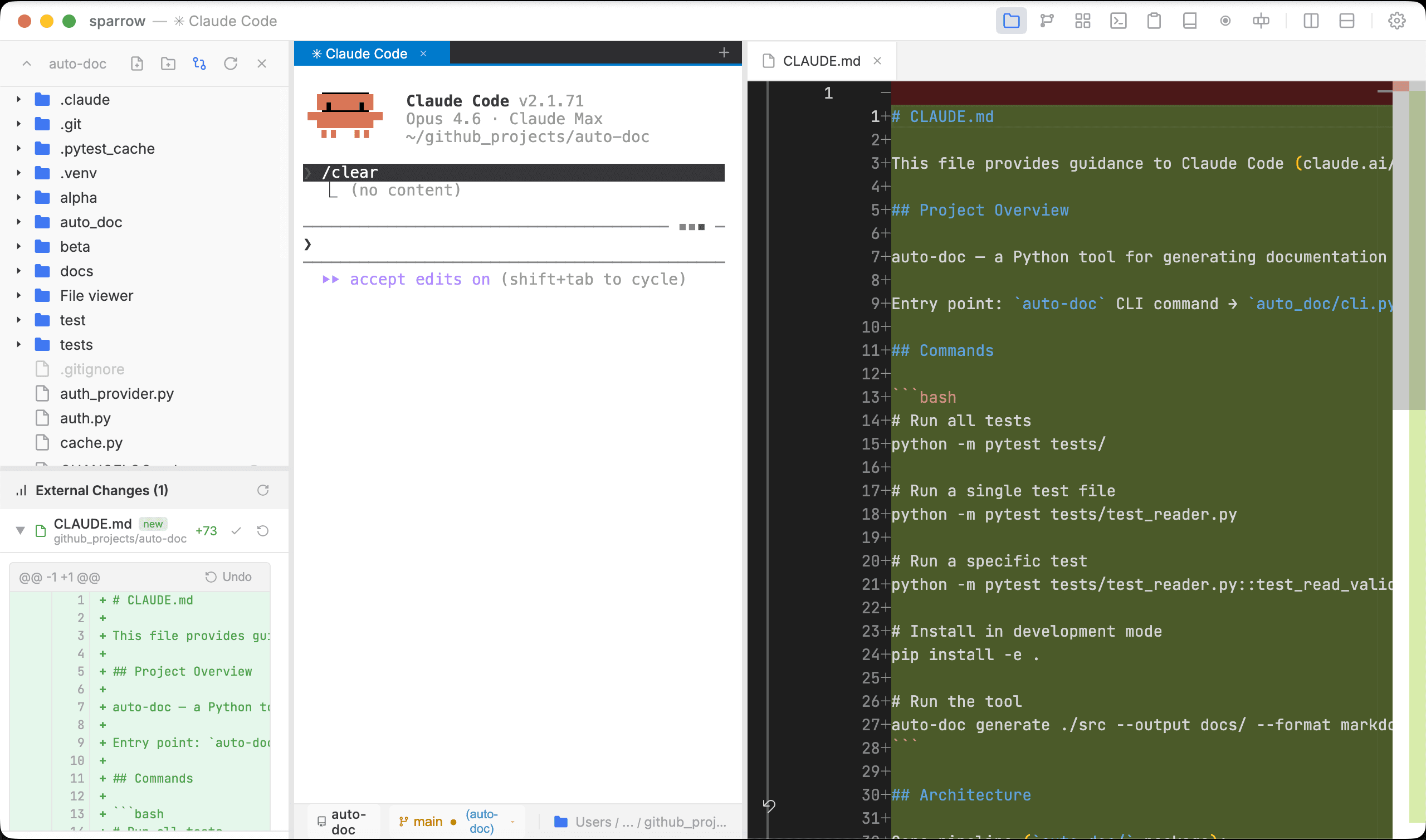
Task: Select the Claude Code terminal tab
Action: (365, 53)
